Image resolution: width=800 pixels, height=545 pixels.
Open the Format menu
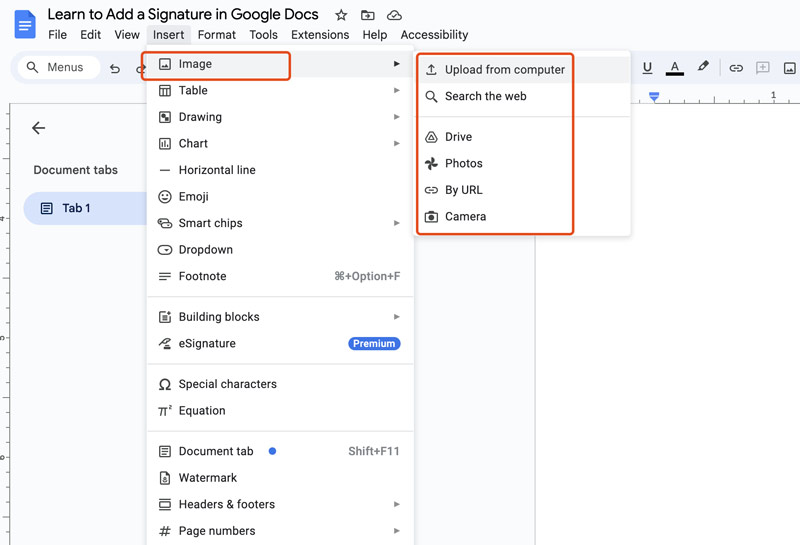[217, 35]
